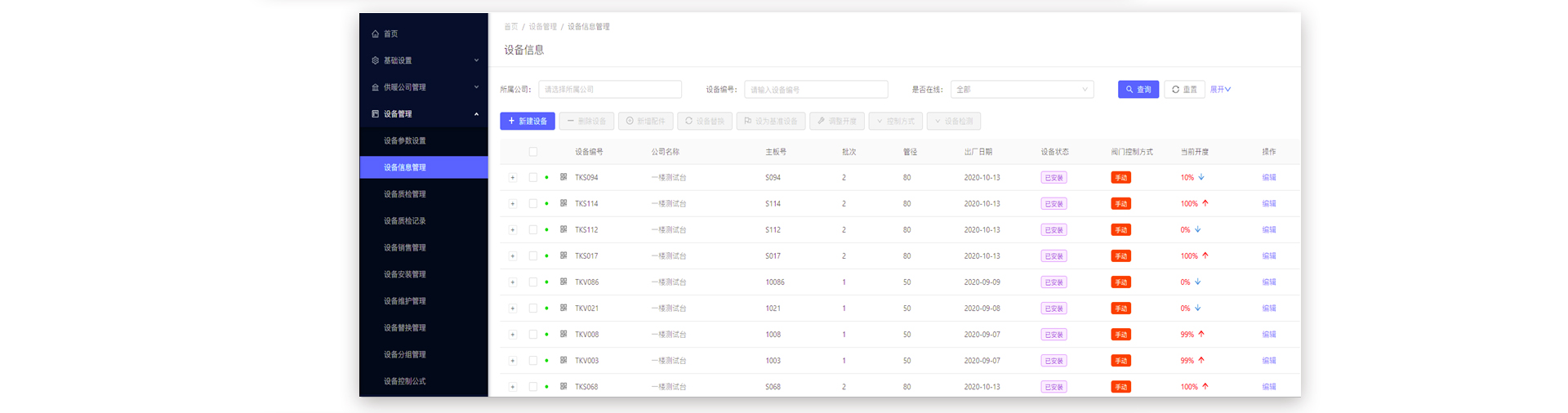Image resolution: width=1568 pixels, height=413 pixels.
Task: Click the red up arrow in TKS114 row
Action: [1205, 203]
